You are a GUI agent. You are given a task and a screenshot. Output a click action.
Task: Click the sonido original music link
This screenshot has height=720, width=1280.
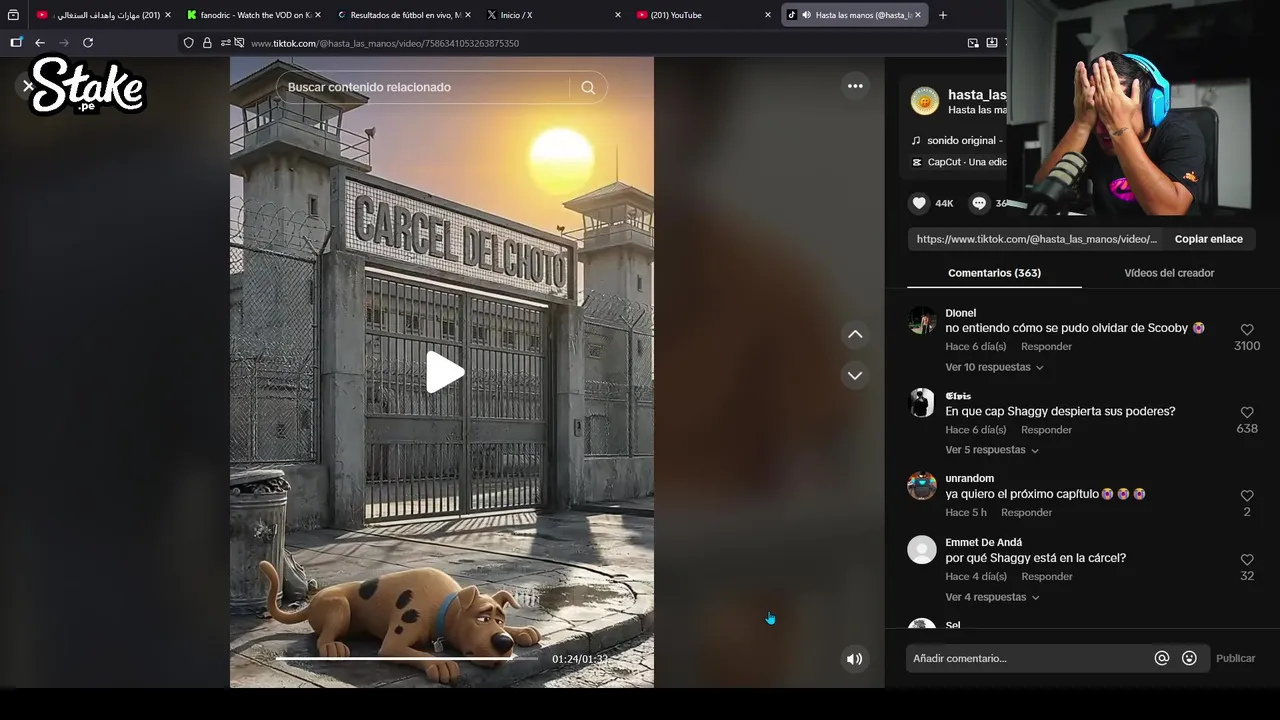(958, 140)
